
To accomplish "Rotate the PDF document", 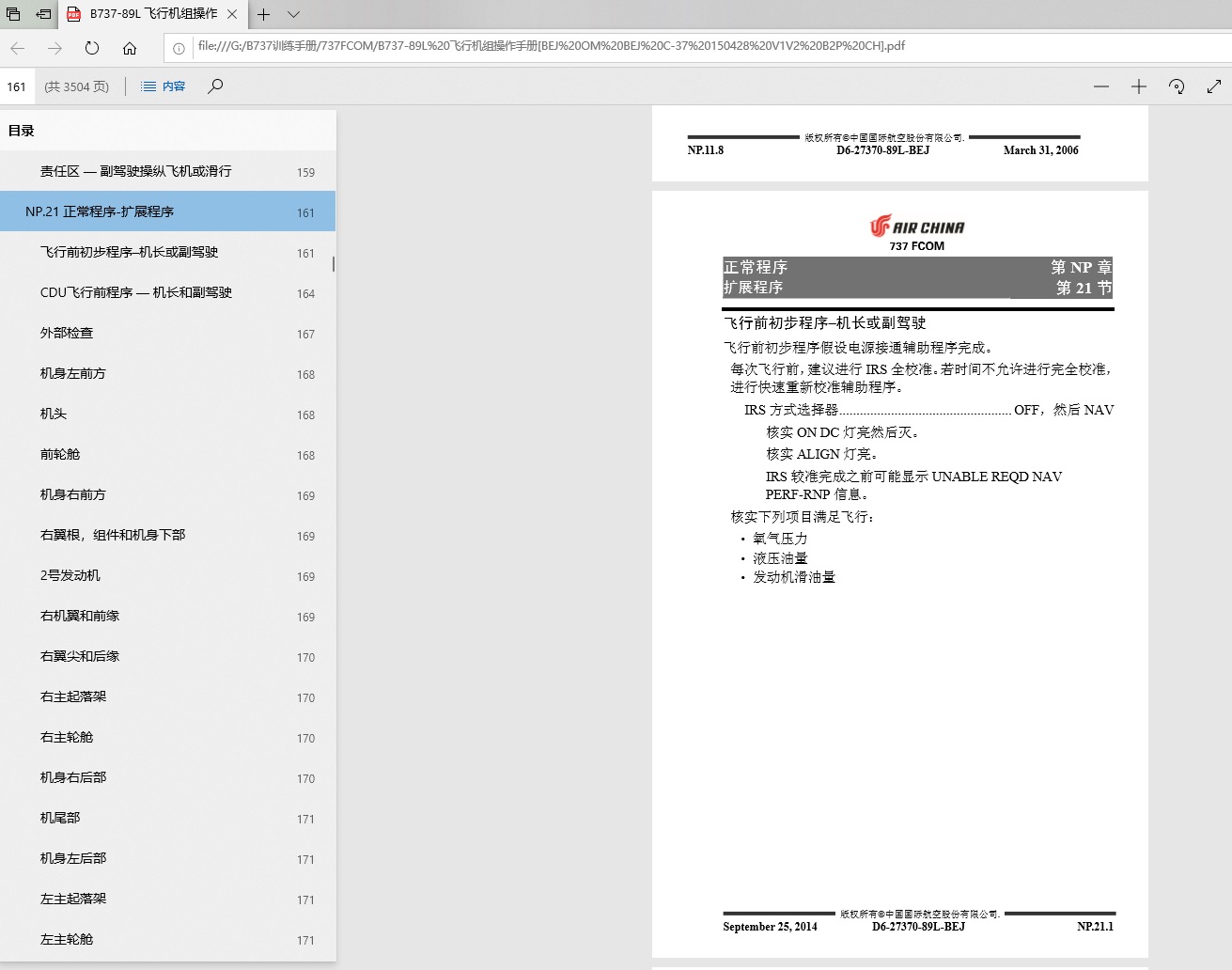I will click(x=1176, y=86).
